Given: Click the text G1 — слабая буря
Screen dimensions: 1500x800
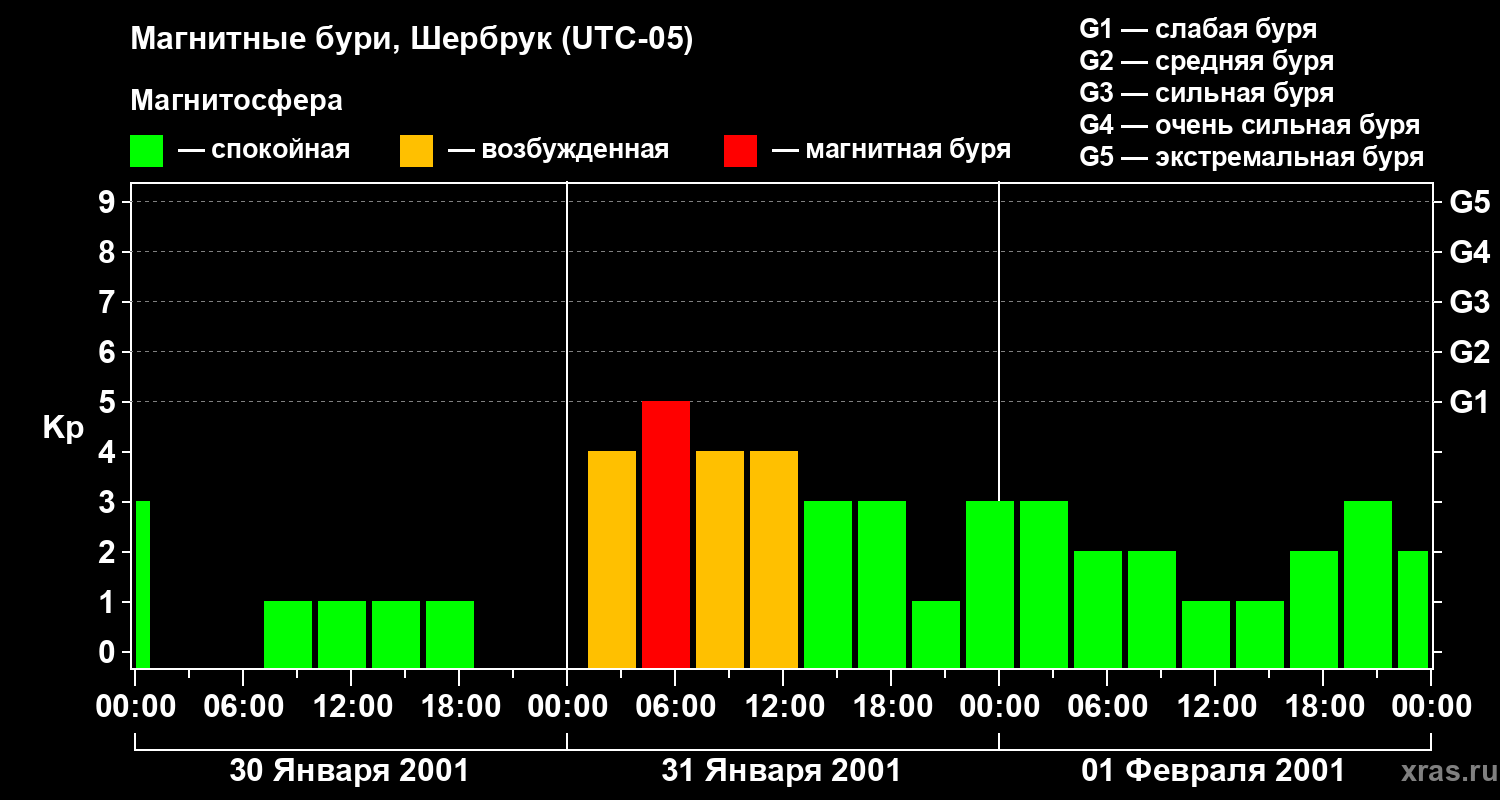Looking at the screenshot, I should 1198,29.
